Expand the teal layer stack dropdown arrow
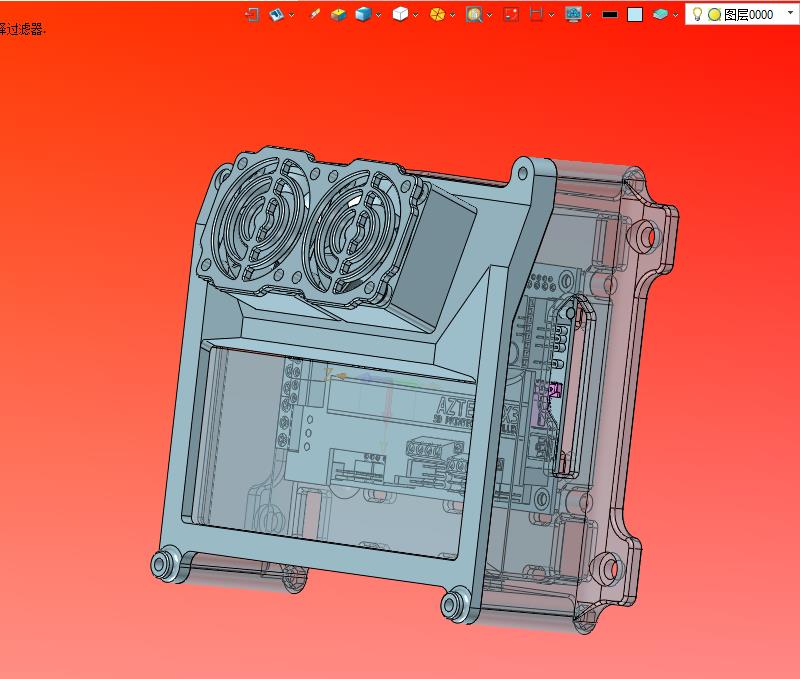800x679 pixels. click(675, 15)
